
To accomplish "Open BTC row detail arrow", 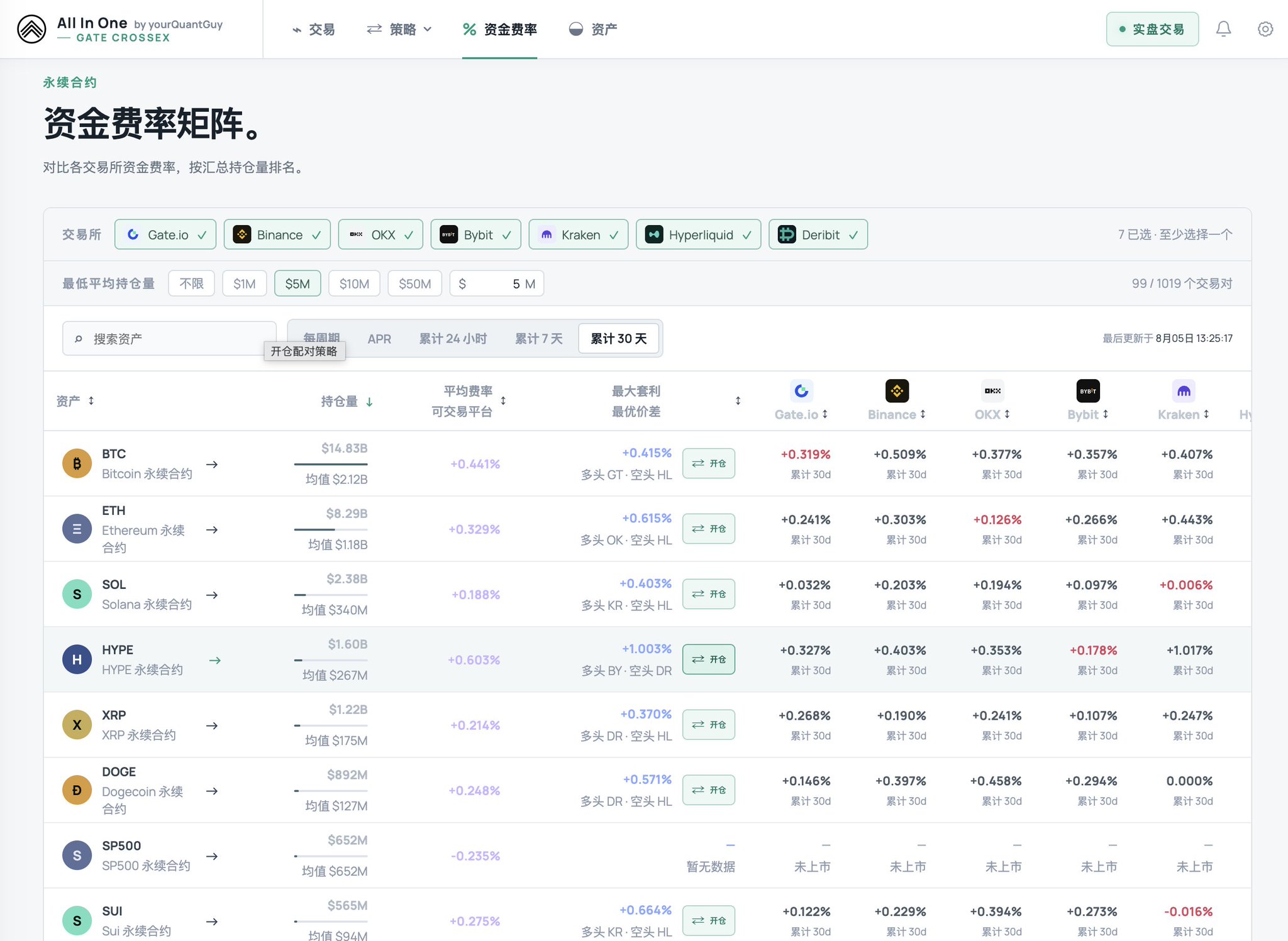I will (213, 465).
